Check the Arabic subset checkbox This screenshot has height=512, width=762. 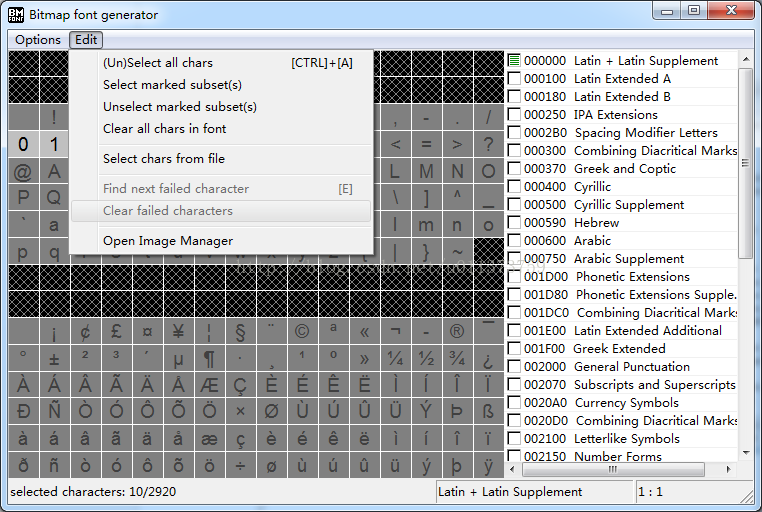pos(514,240)
